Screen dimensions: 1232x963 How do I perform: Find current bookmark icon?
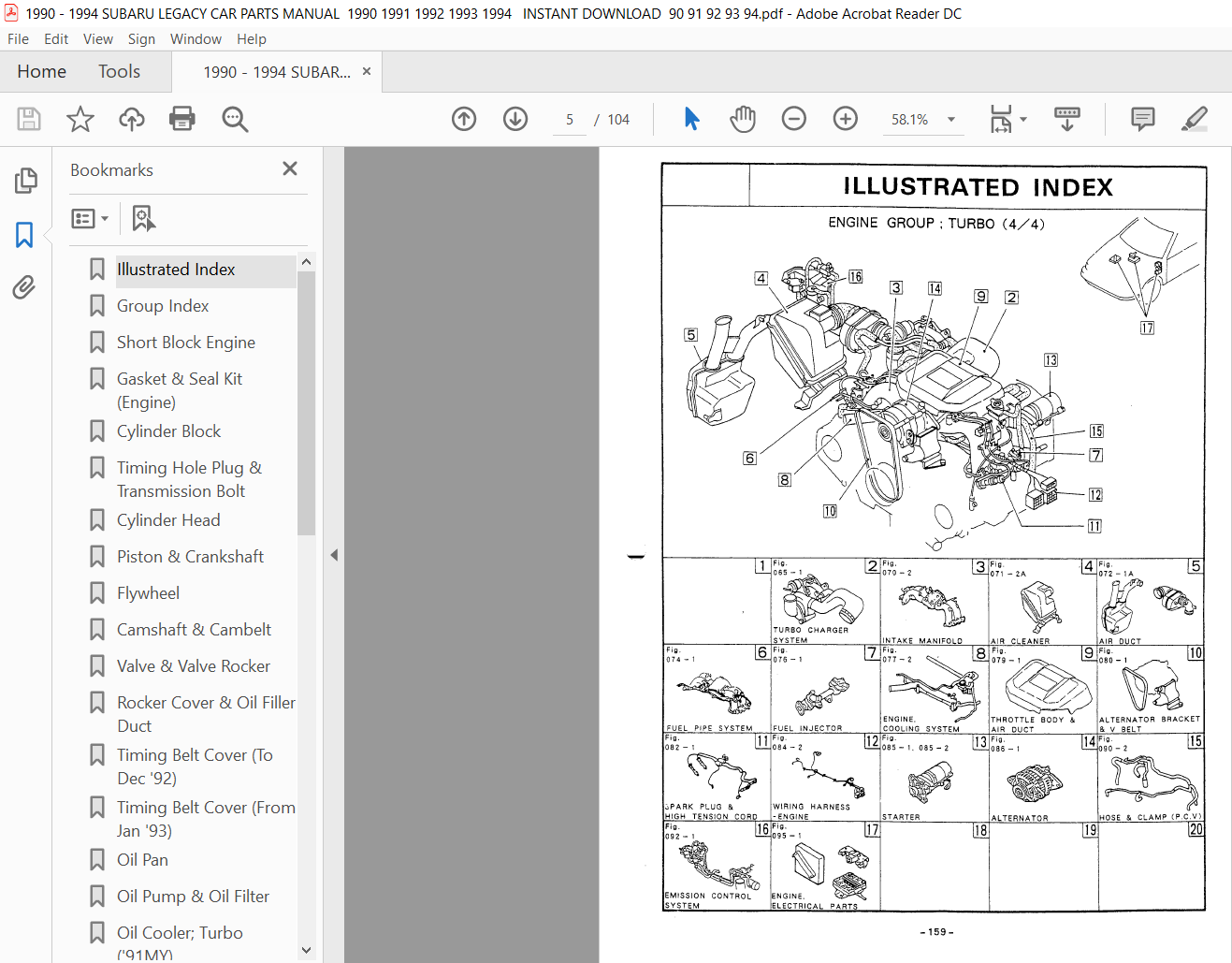point(143,218)
